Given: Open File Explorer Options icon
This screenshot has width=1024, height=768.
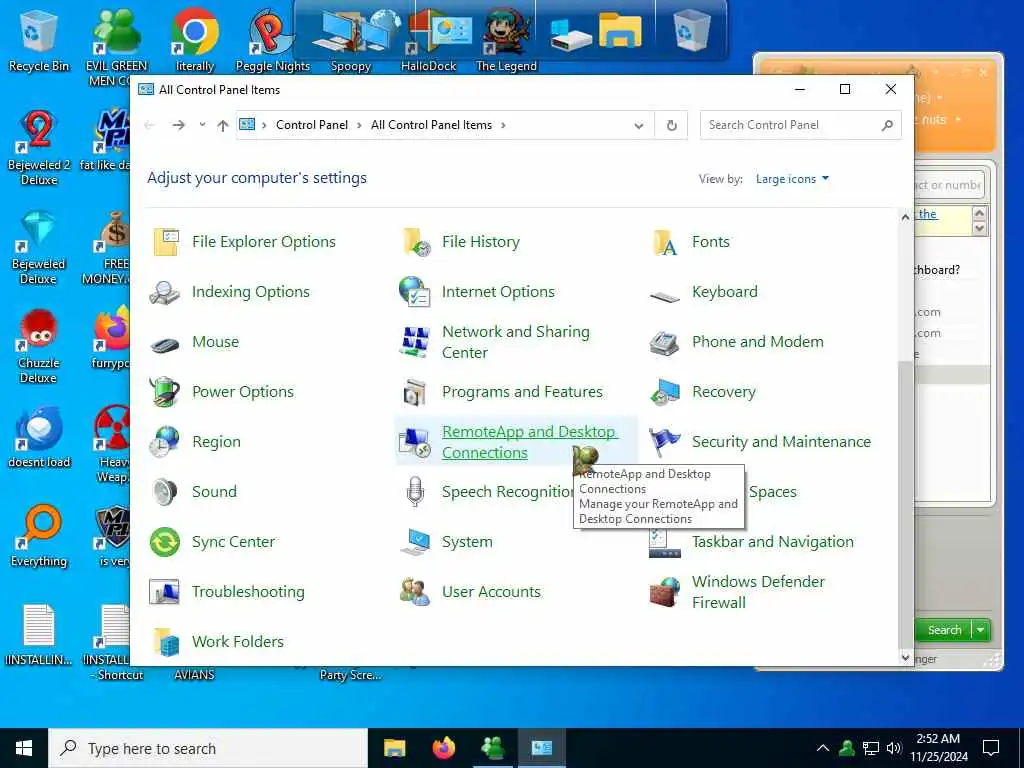Looking at the screenshot, I should [166, 242].
